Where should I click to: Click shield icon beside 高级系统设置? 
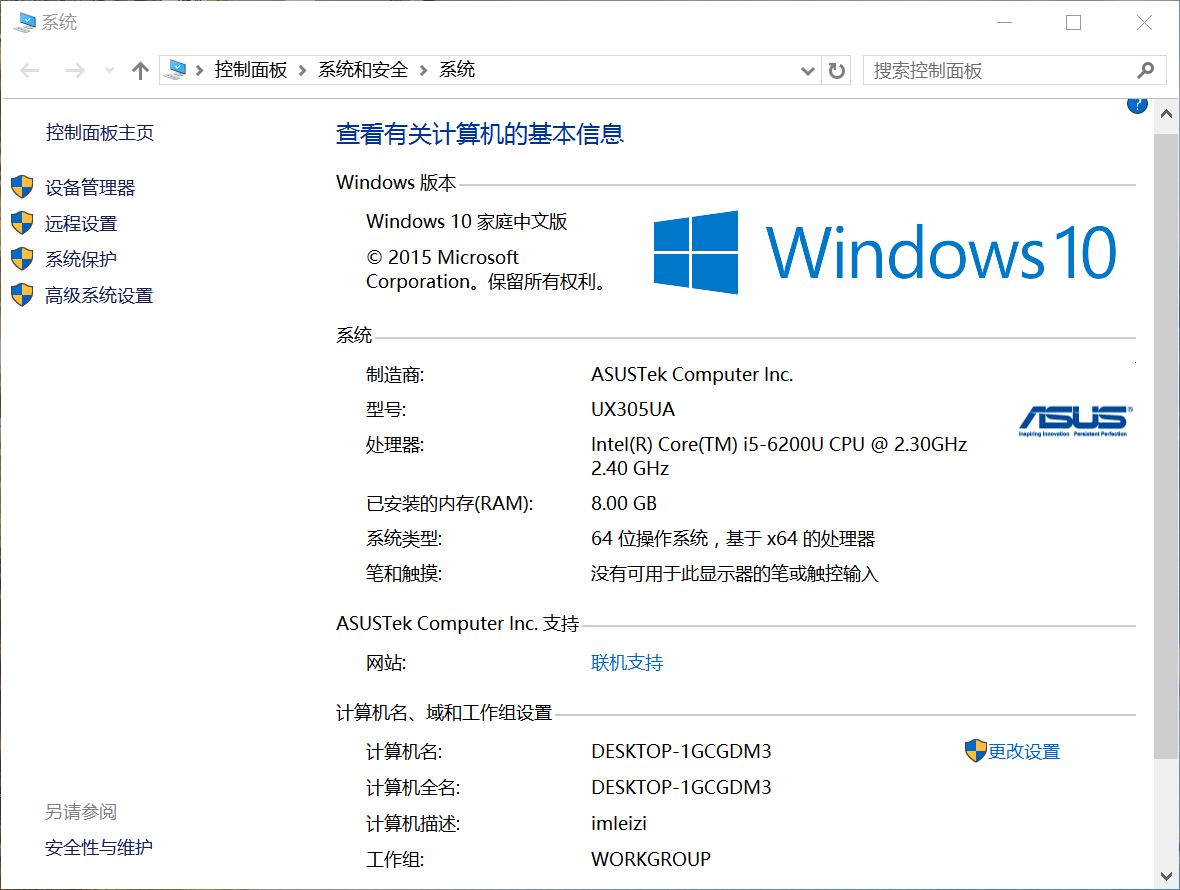tap(23, 295)
